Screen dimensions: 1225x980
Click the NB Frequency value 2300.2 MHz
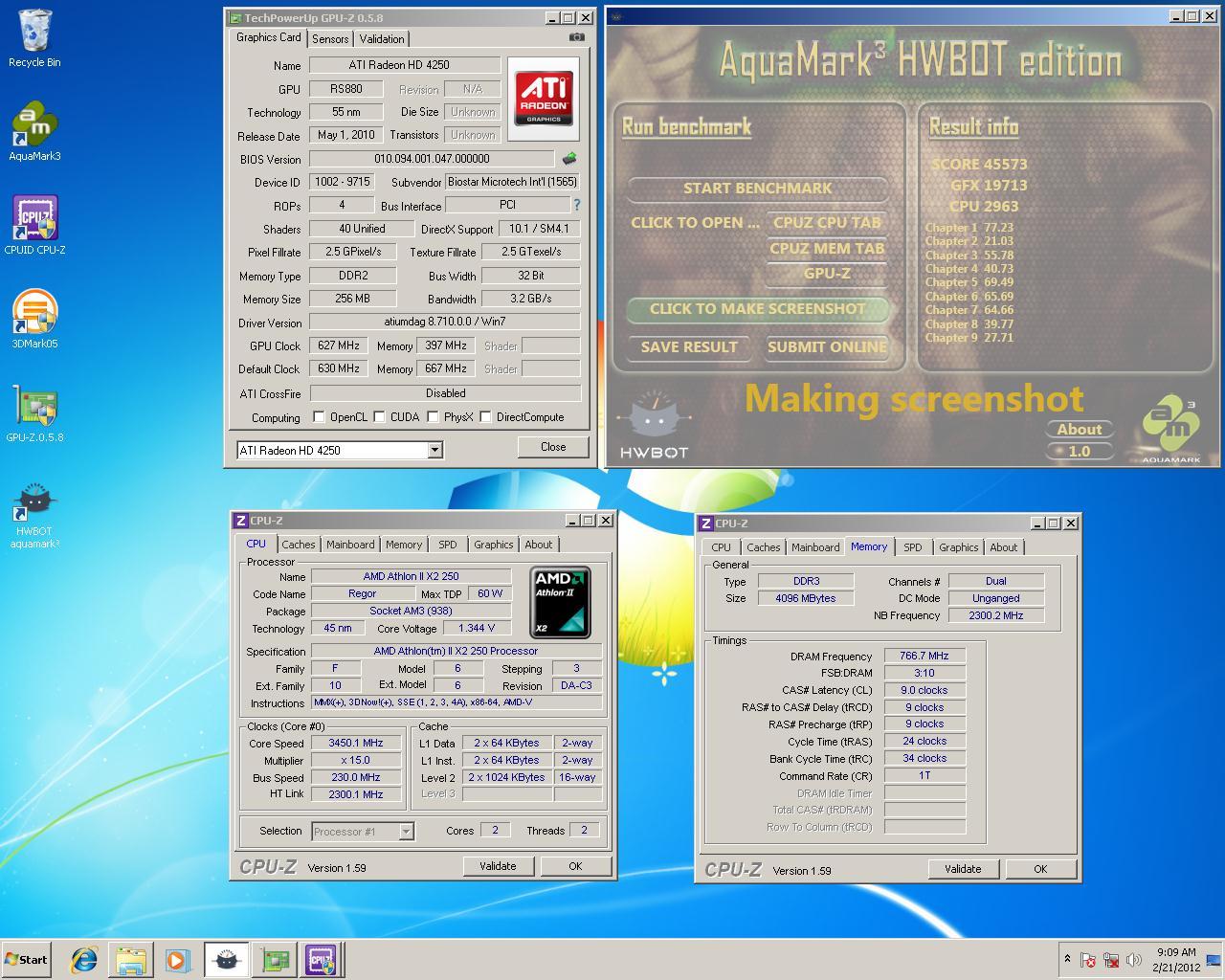coord(995,615)
